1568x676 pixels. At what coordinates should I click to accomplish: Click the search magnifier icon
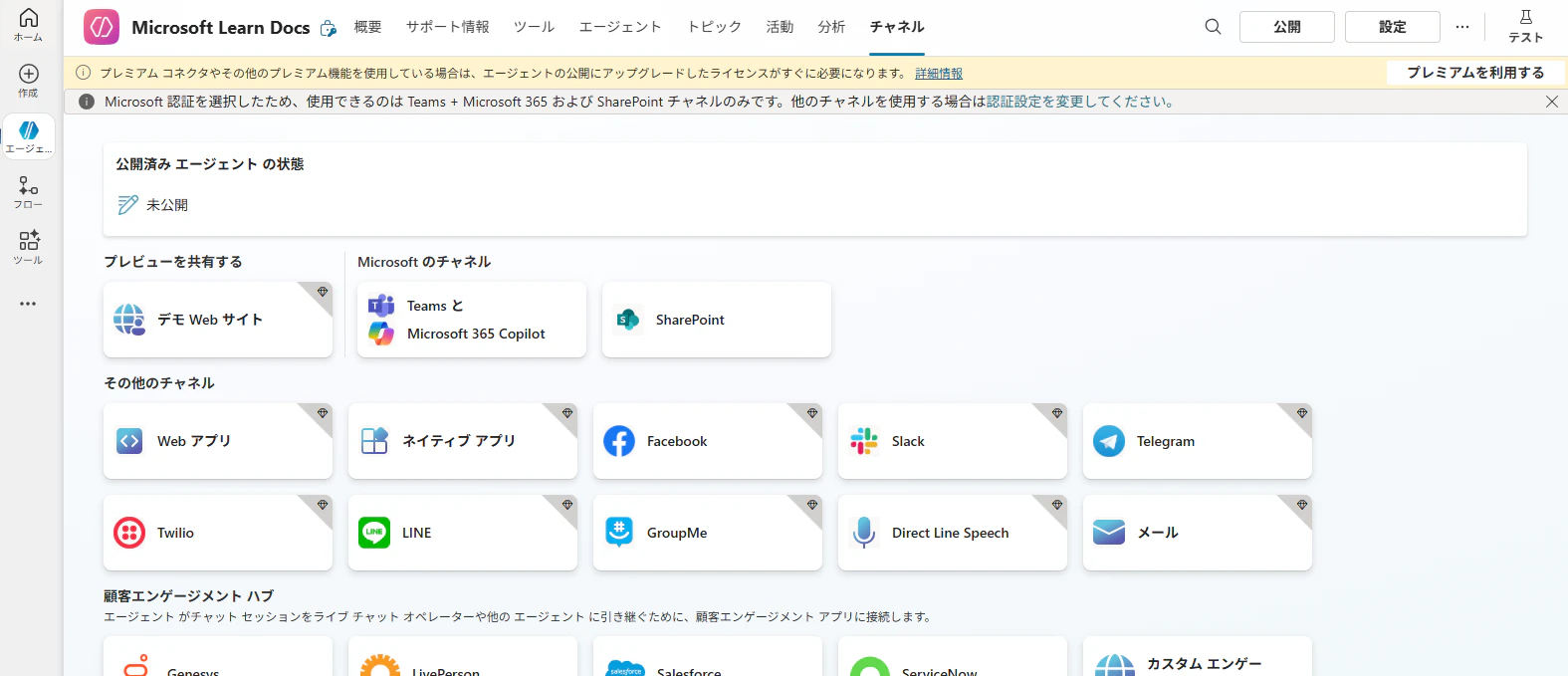pos(1213,27)
